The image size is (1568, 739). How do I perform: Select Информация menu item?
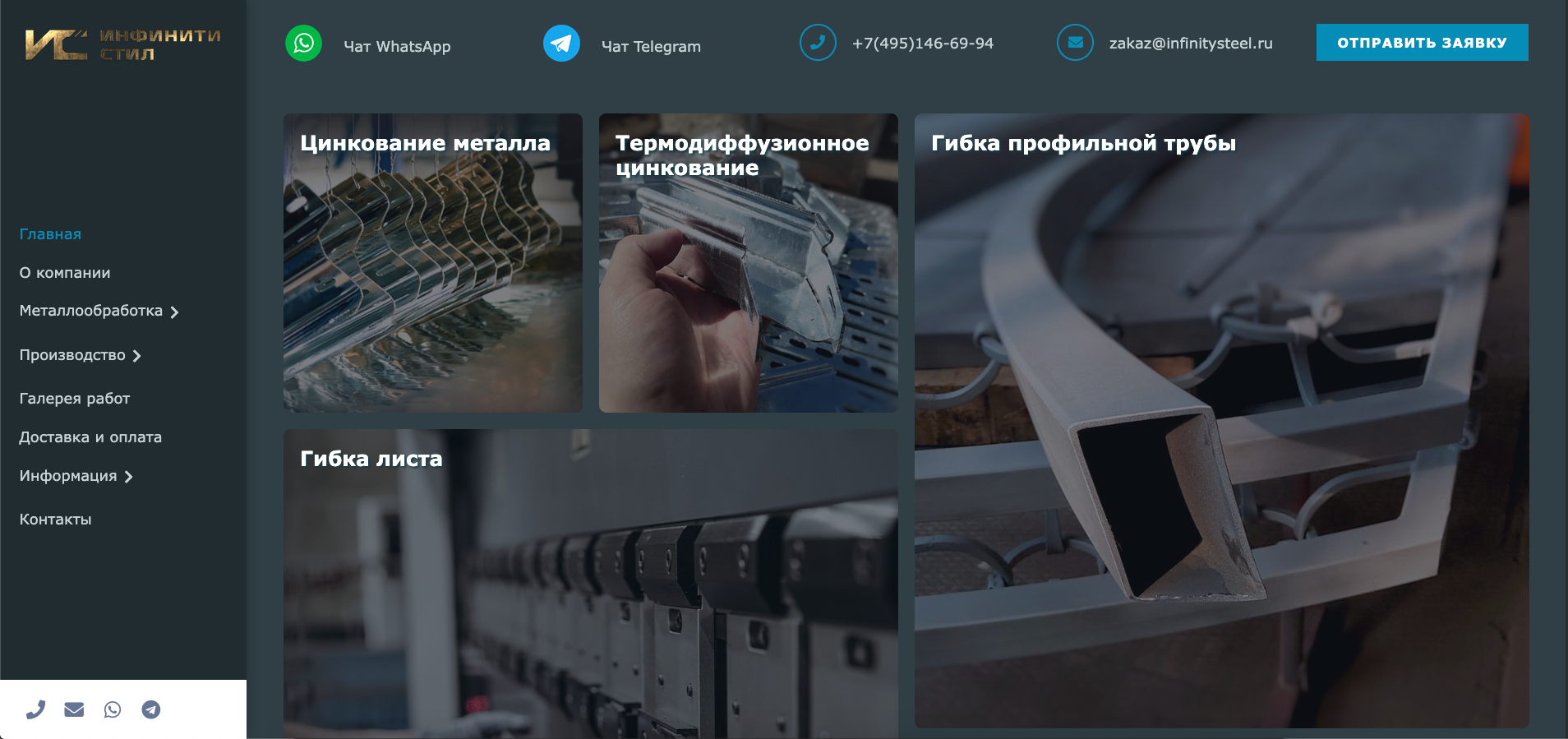68,476
